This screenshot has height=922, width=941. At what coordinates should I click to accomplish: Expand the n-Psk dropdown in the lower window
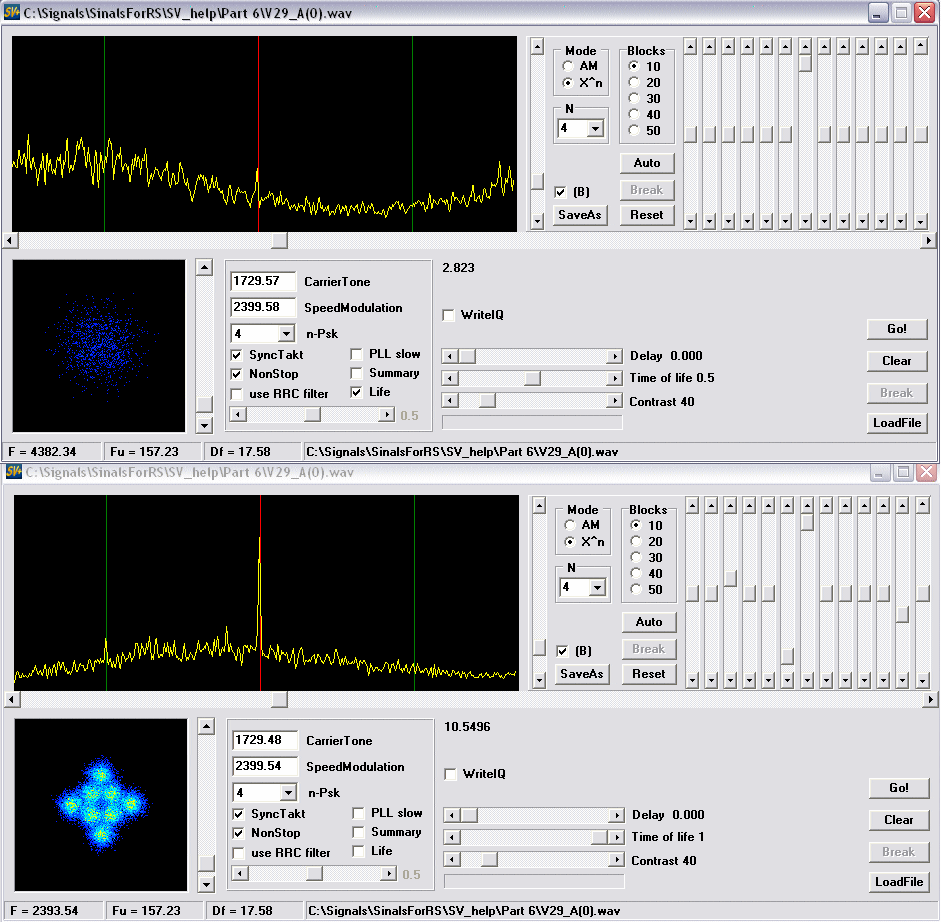pyautogui.click(x=288, y=793)
